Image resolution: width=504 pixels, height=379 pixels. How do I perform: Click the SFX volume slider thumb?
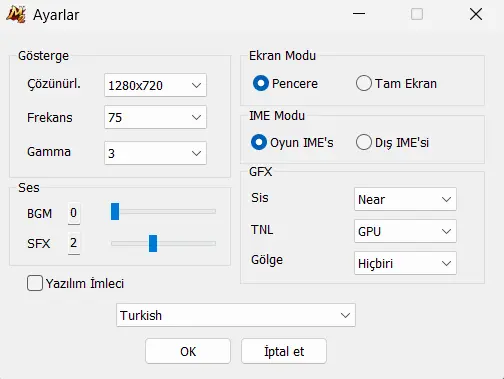153,243
